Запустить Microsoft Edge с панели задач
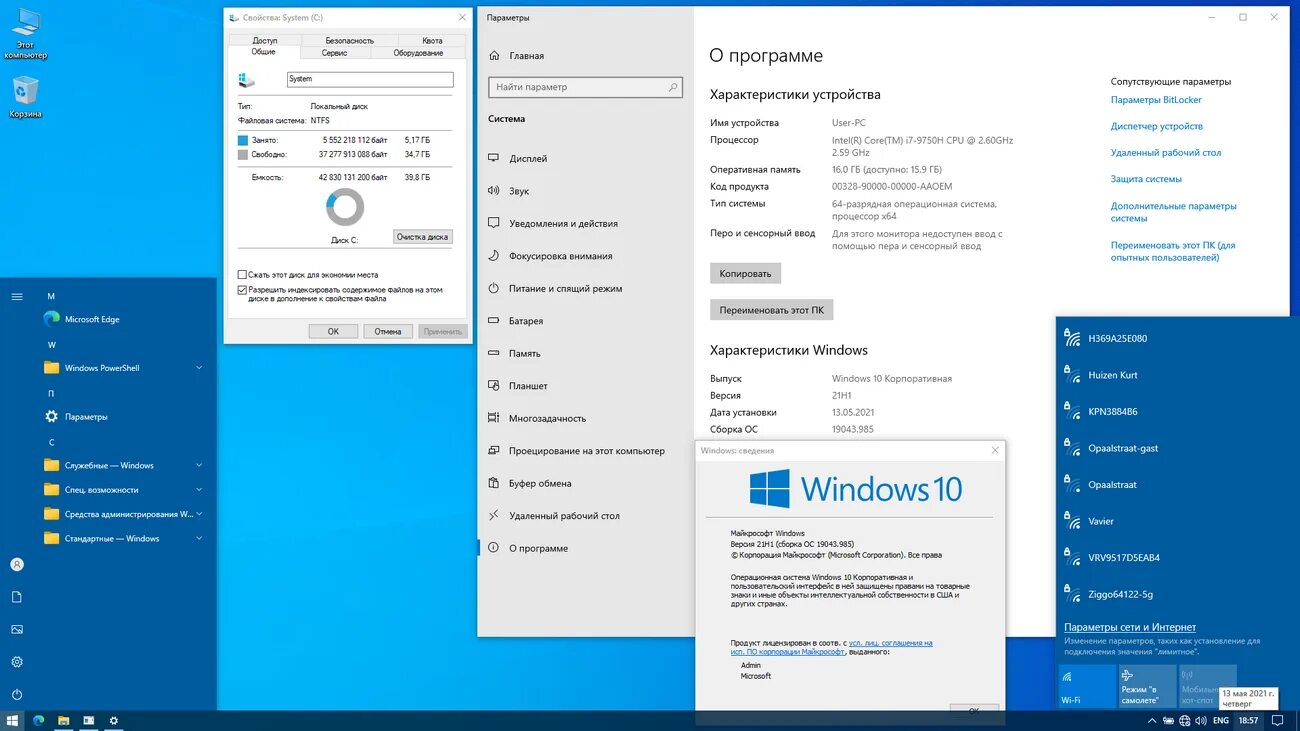This screenshot has height=731, width=1300. point(38,720)
